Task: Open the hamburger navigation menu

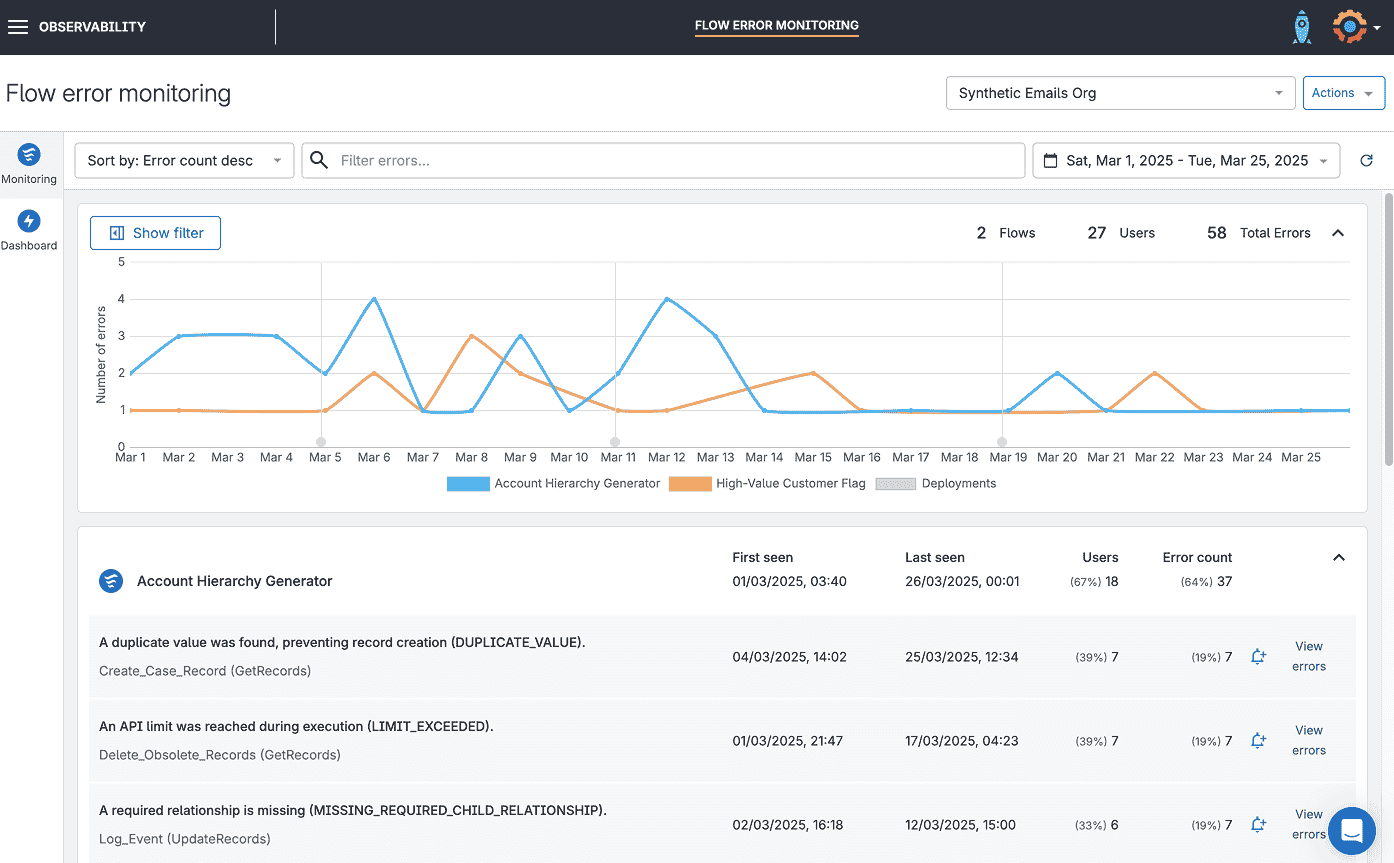Action: click(x=17, y=27)
